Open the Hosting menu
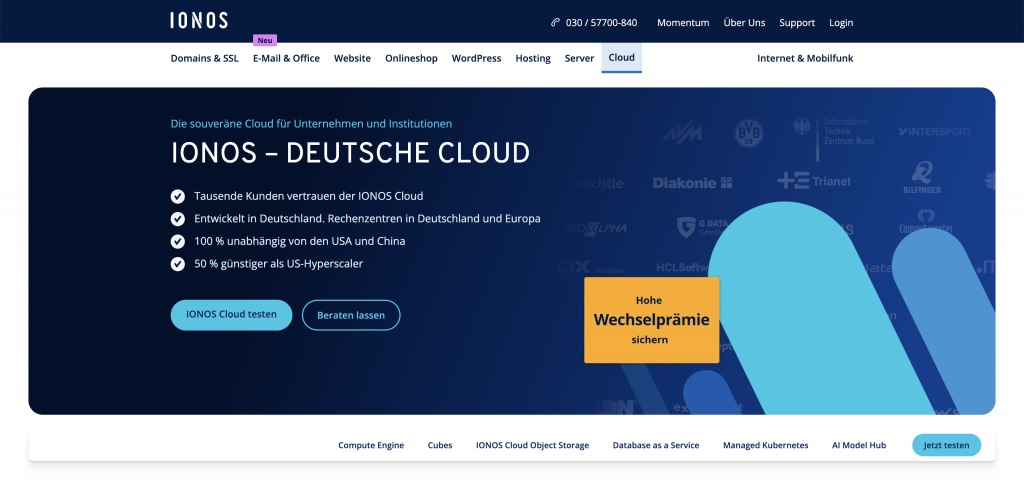Image resolution: width=1024 pixels, height=485 pixels. [x=533, y=58]
